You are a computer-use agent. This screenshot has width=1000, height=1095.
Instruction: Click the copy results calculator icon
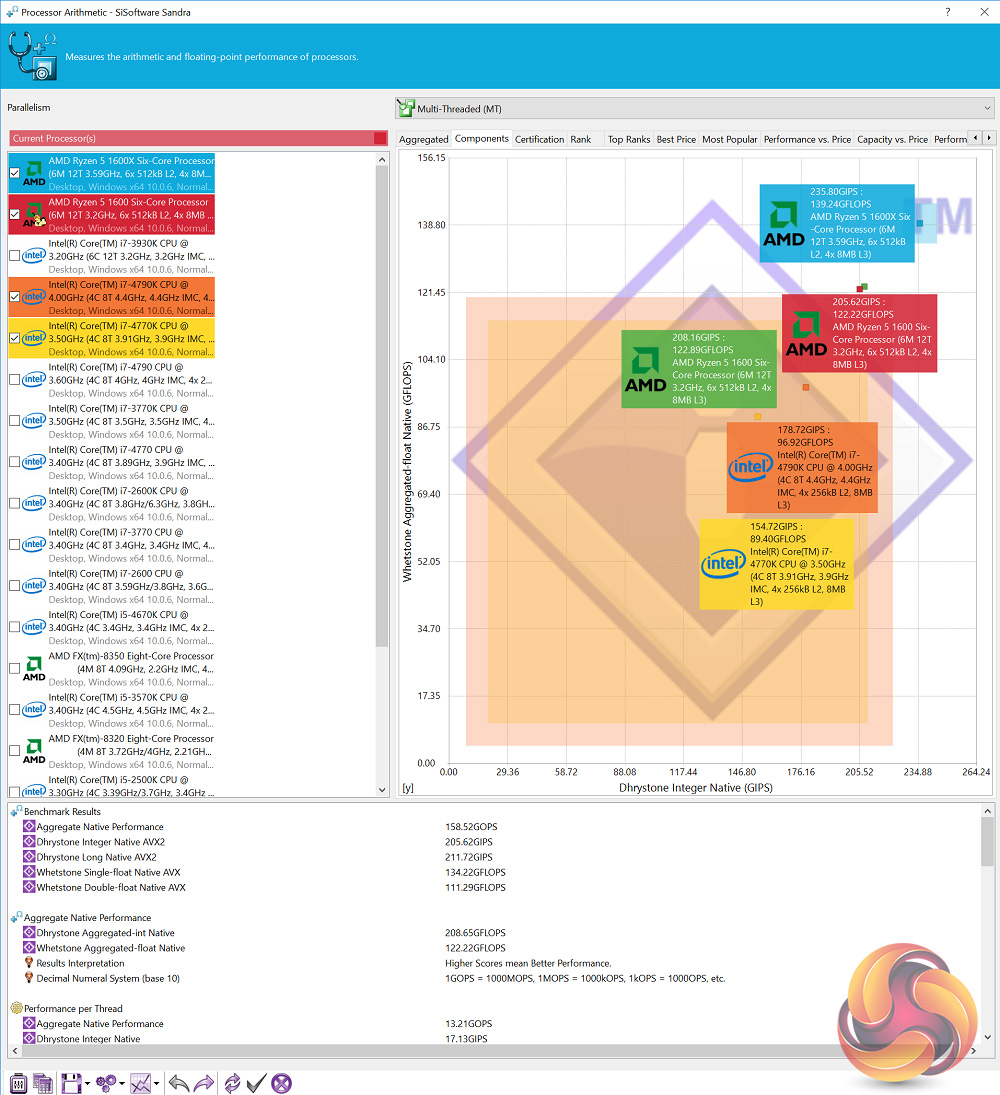(x=43, y=1083)
